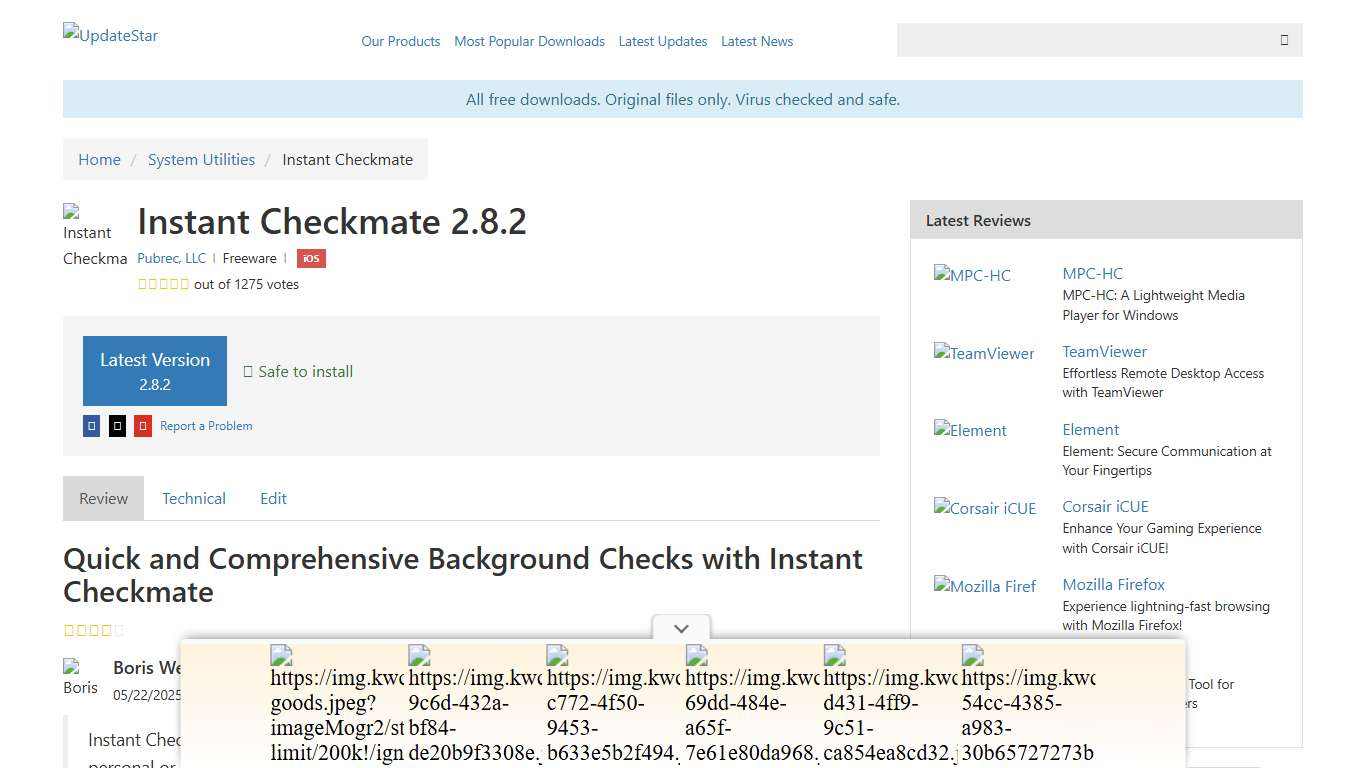The width and height of the screenshot is (1366, 768).
Task: Rate with the first star under the heading
Action: point(68,630)
